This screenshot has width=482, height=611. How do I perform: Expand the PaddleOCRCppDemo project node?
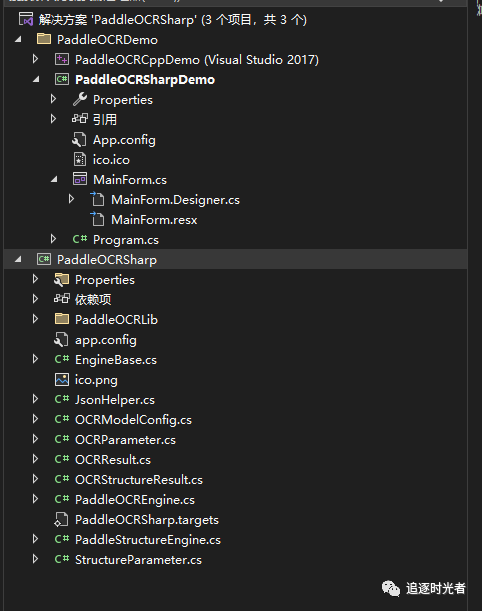point(35,59)
